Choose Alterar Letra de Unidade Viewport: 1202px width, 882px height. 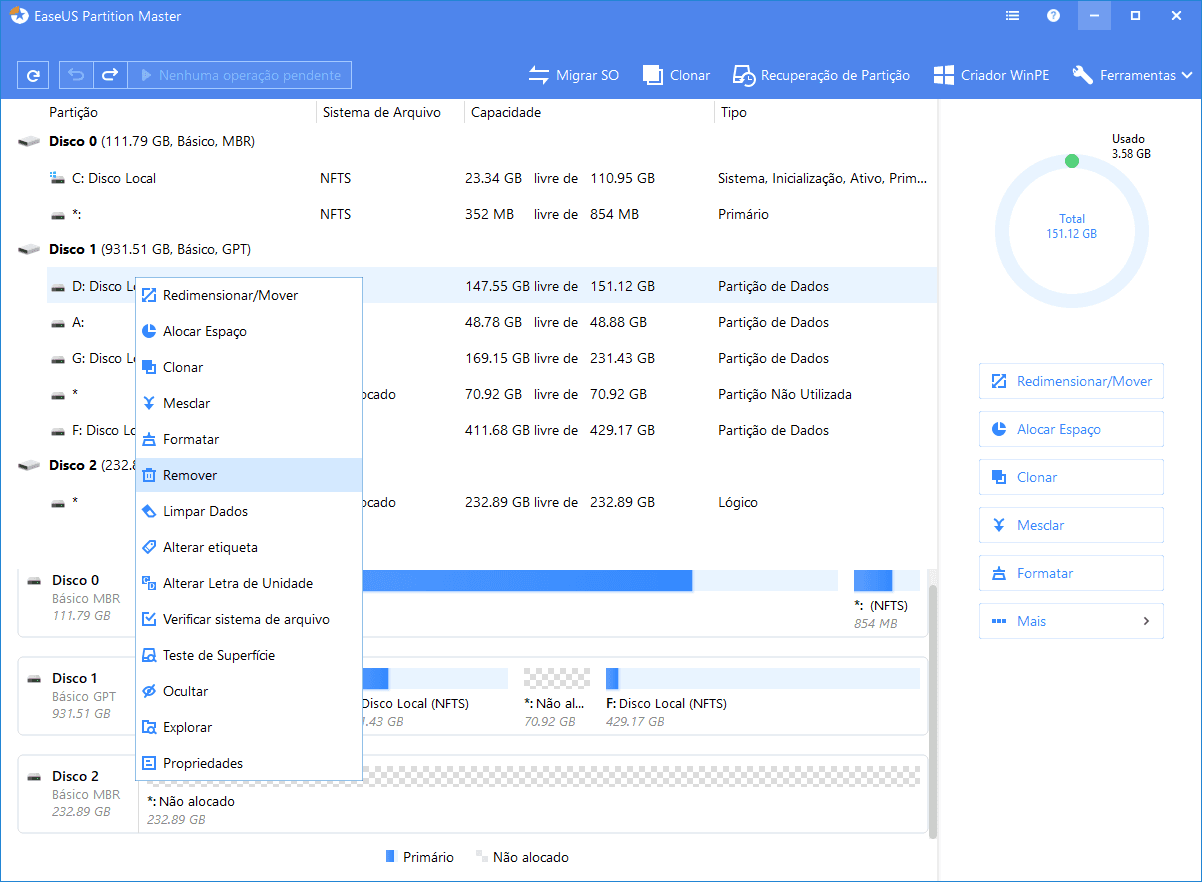click(249, 583)
